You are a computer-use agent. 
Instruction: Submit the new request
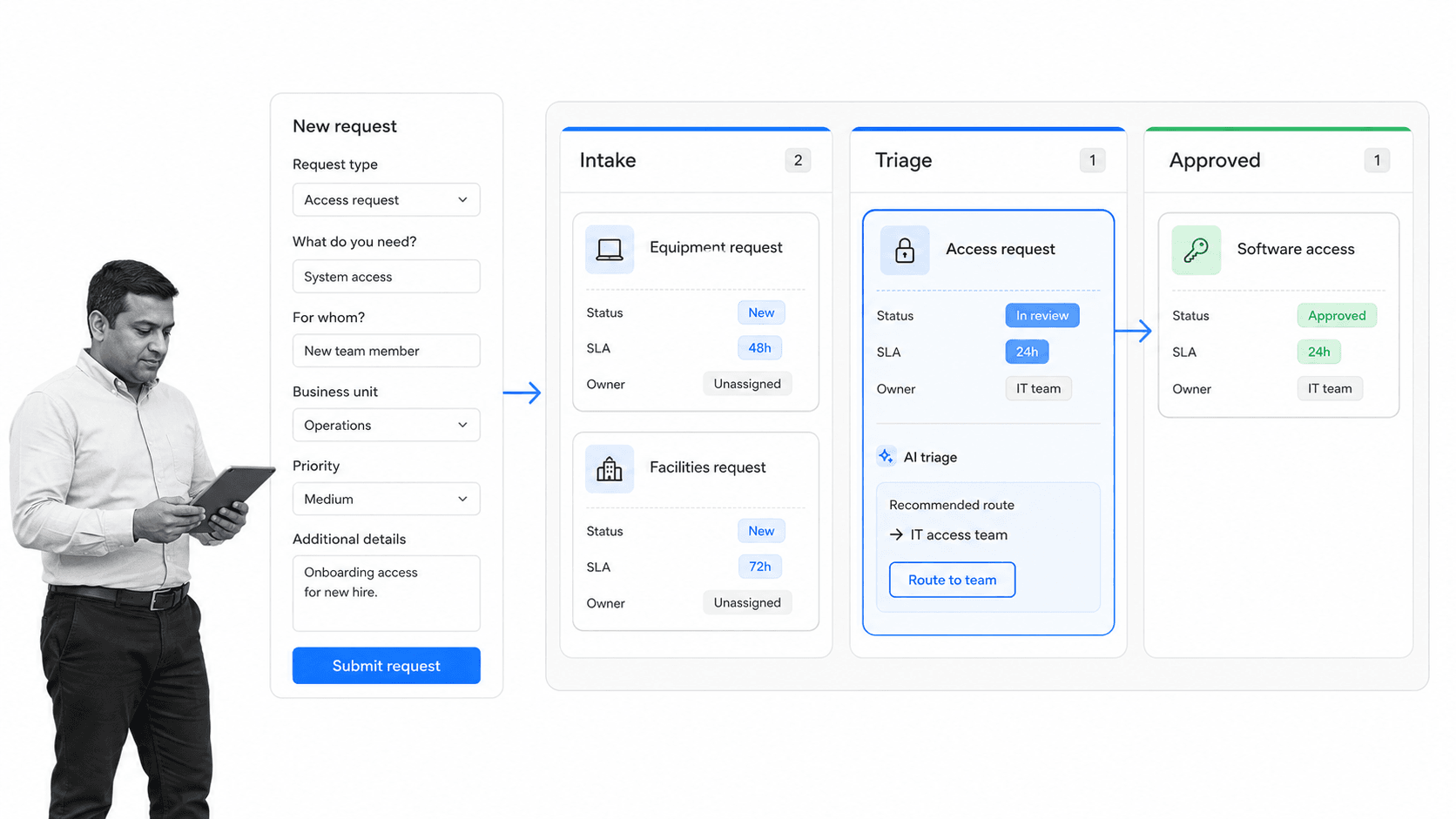[x=386, y=665]
